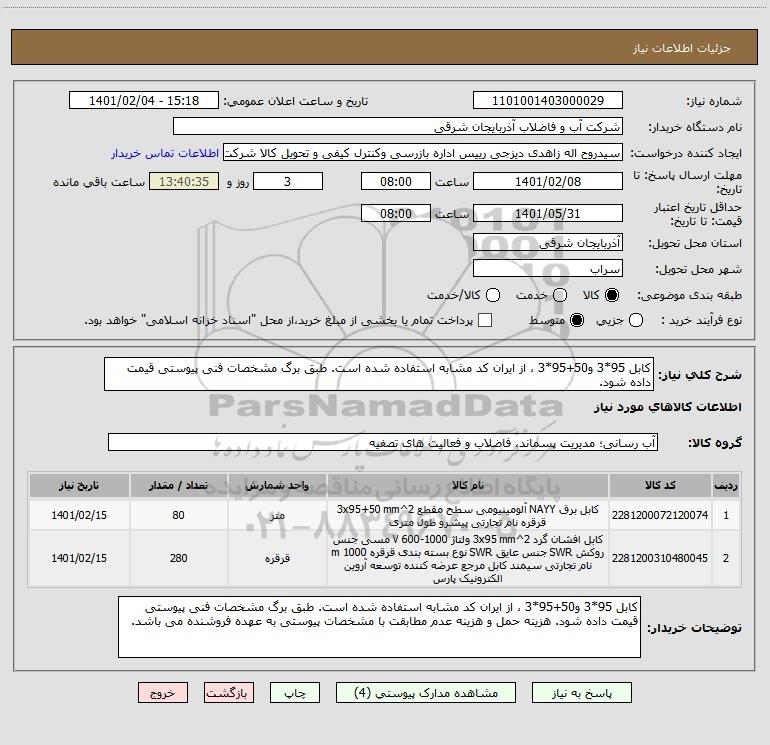Image resolution: width=770 pixels, height=745 pixels.
Task: Click the واحد شمارش column header
Action: pos(277,485)
